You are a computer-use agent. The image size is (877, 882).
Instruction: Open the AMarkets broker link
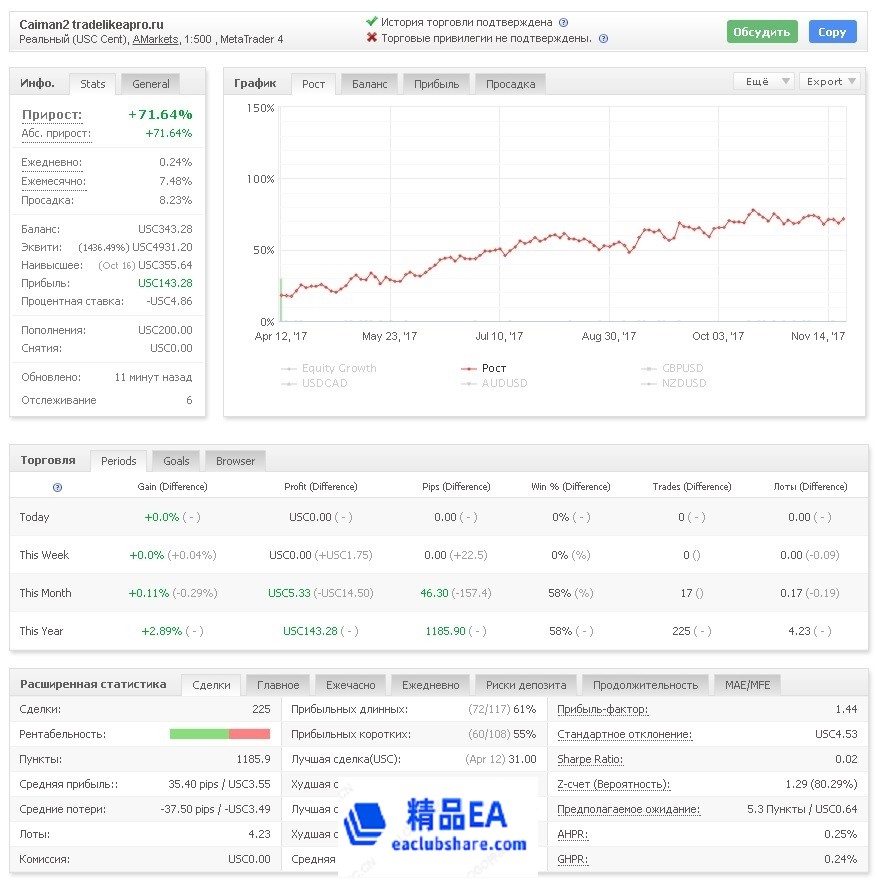[x=156, y=39]
